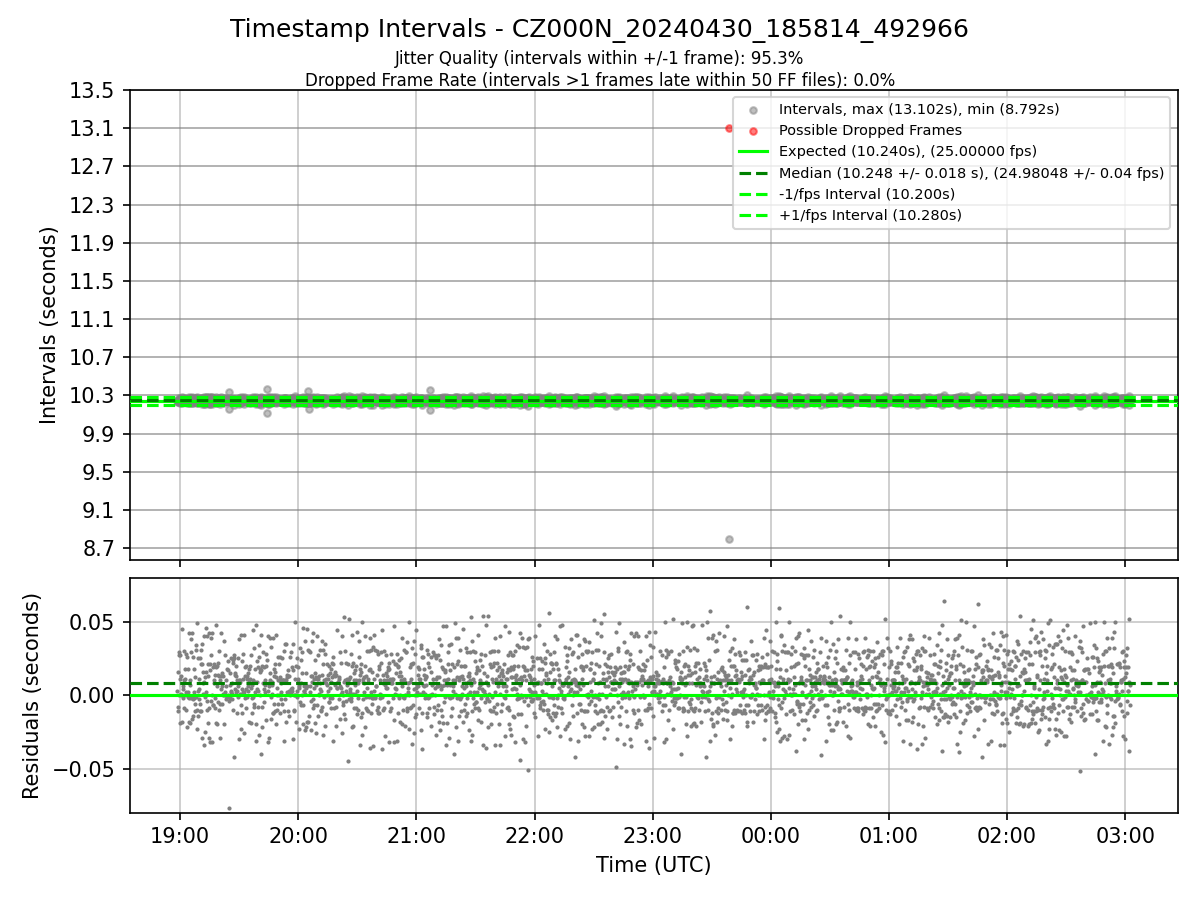This screenshot has width=1200, height=900.
Task: Click legend entry starting 'Median (10.248 +/- 0.018 s)'
Action: [972, 173]
